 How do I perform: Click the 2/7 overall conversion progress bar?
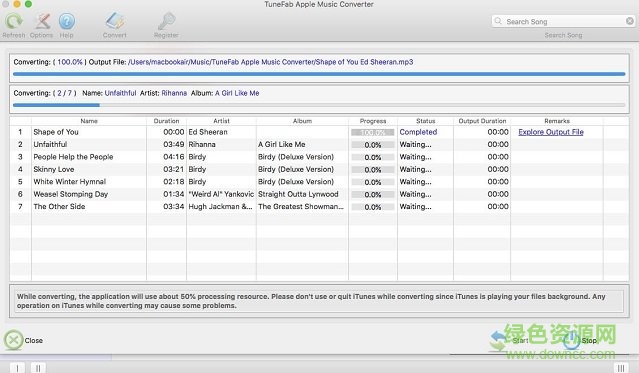[x=319, y=105]
